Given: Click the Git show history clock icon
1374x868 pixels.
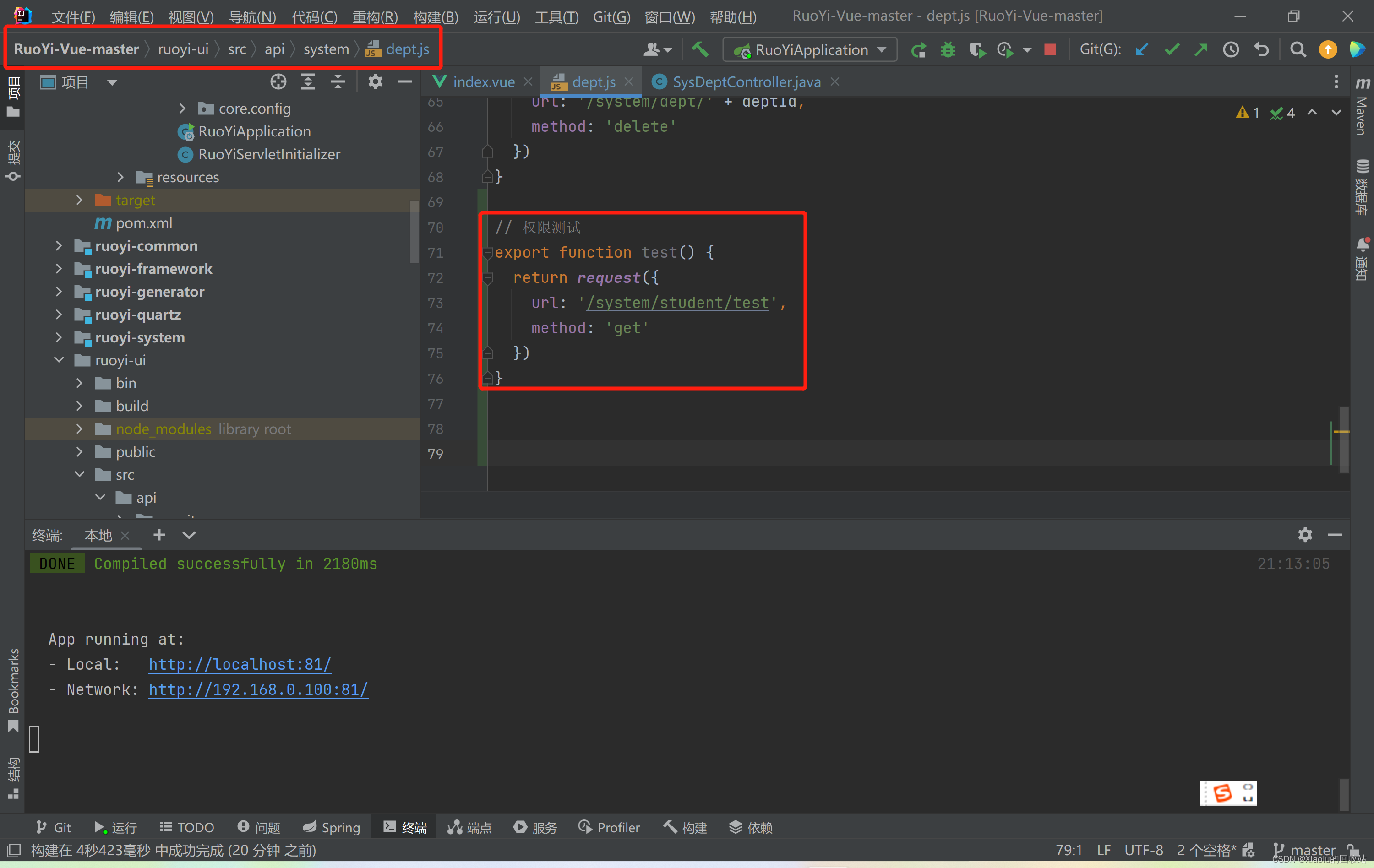Looking at the screenshot, I should pos(1231,49).
